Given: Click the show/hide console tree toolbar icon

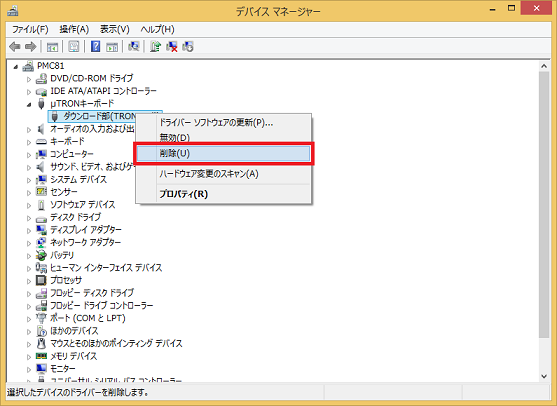Looking at the screenshot, I should 52,47.
